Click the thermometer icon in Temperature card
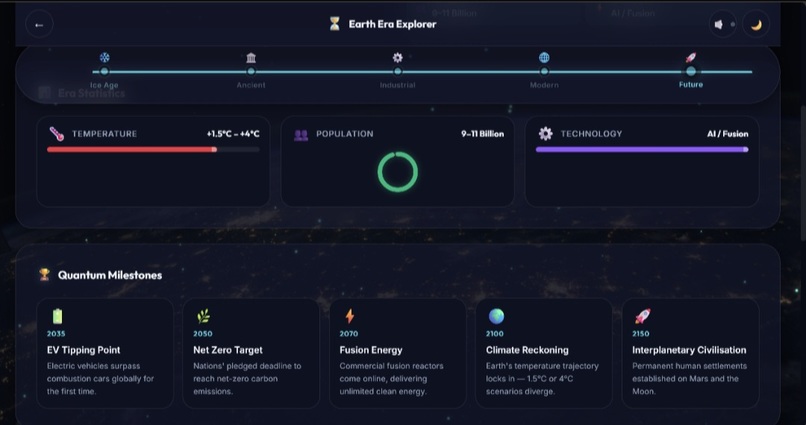 coord(57,134)
